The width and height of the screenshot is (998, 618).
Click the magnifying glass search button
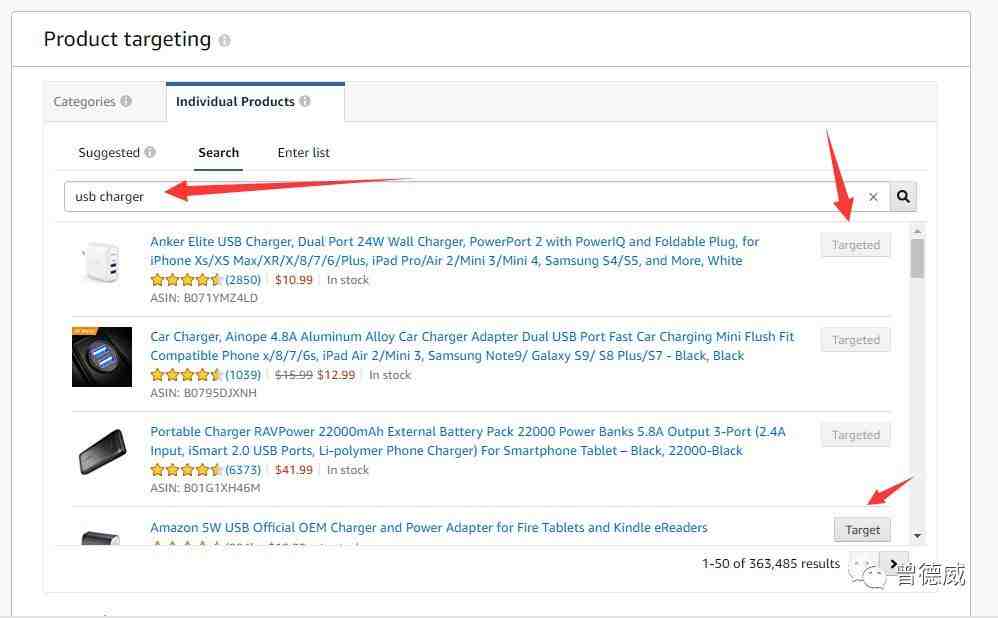pyautogui.click(x=903, y=196)
